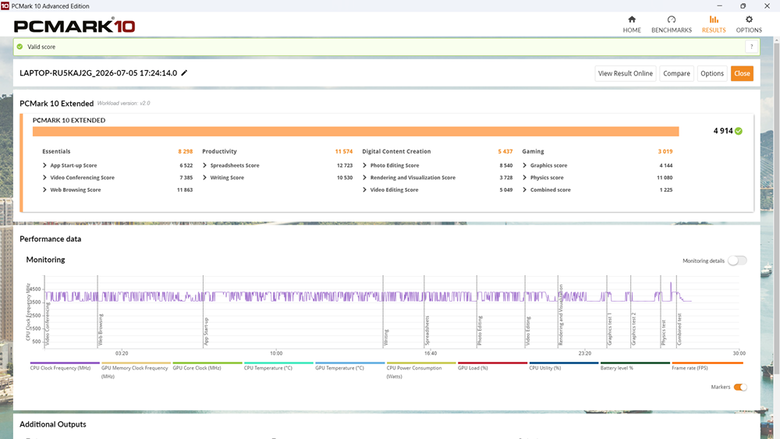Open the Options button beside Compare

pyautogui.click(x=712, y=74)
